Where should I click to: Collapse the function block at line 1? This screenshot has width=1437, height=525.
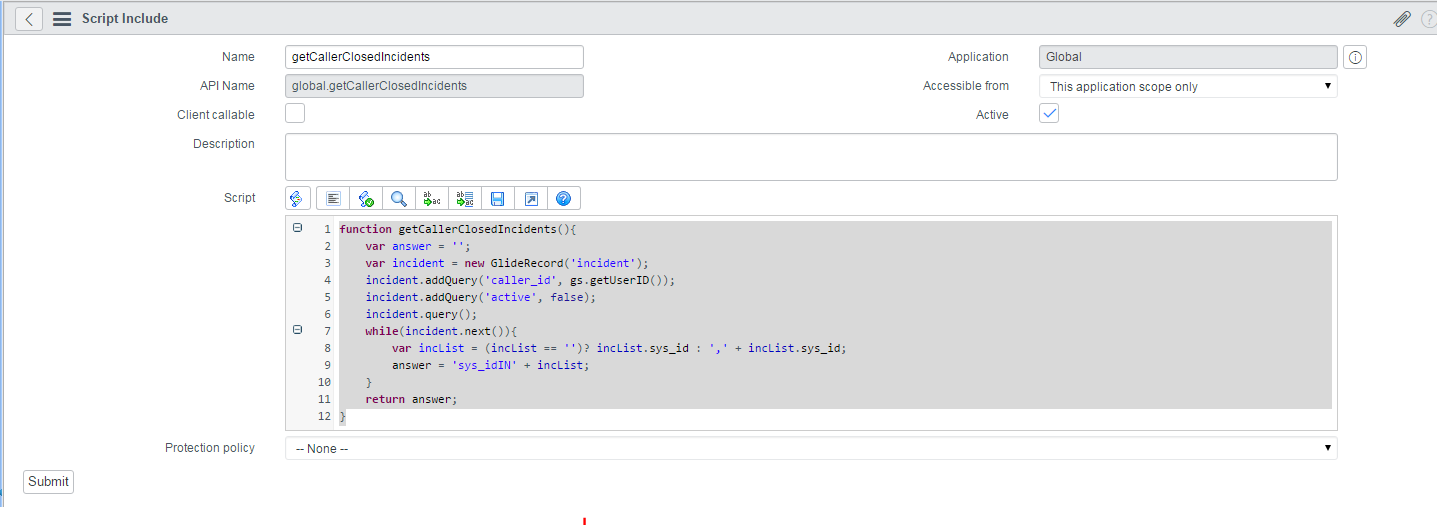[297, 228]
